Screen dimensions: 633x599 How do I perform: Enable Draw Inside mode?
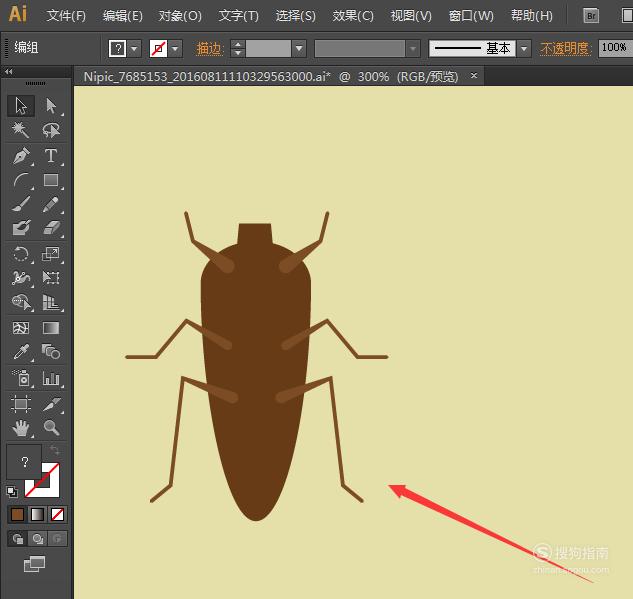[x=57, y=538]
